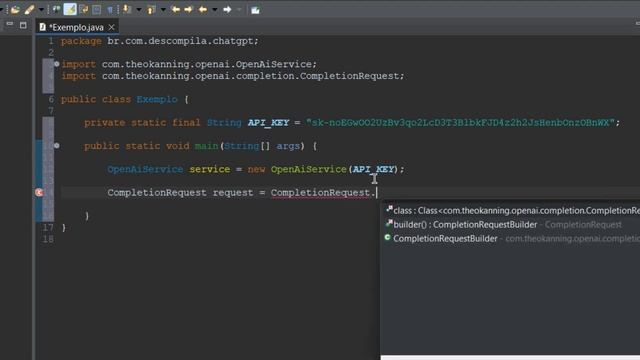Toggle Word Wrap in the editor toolbar

coord(84,9)
